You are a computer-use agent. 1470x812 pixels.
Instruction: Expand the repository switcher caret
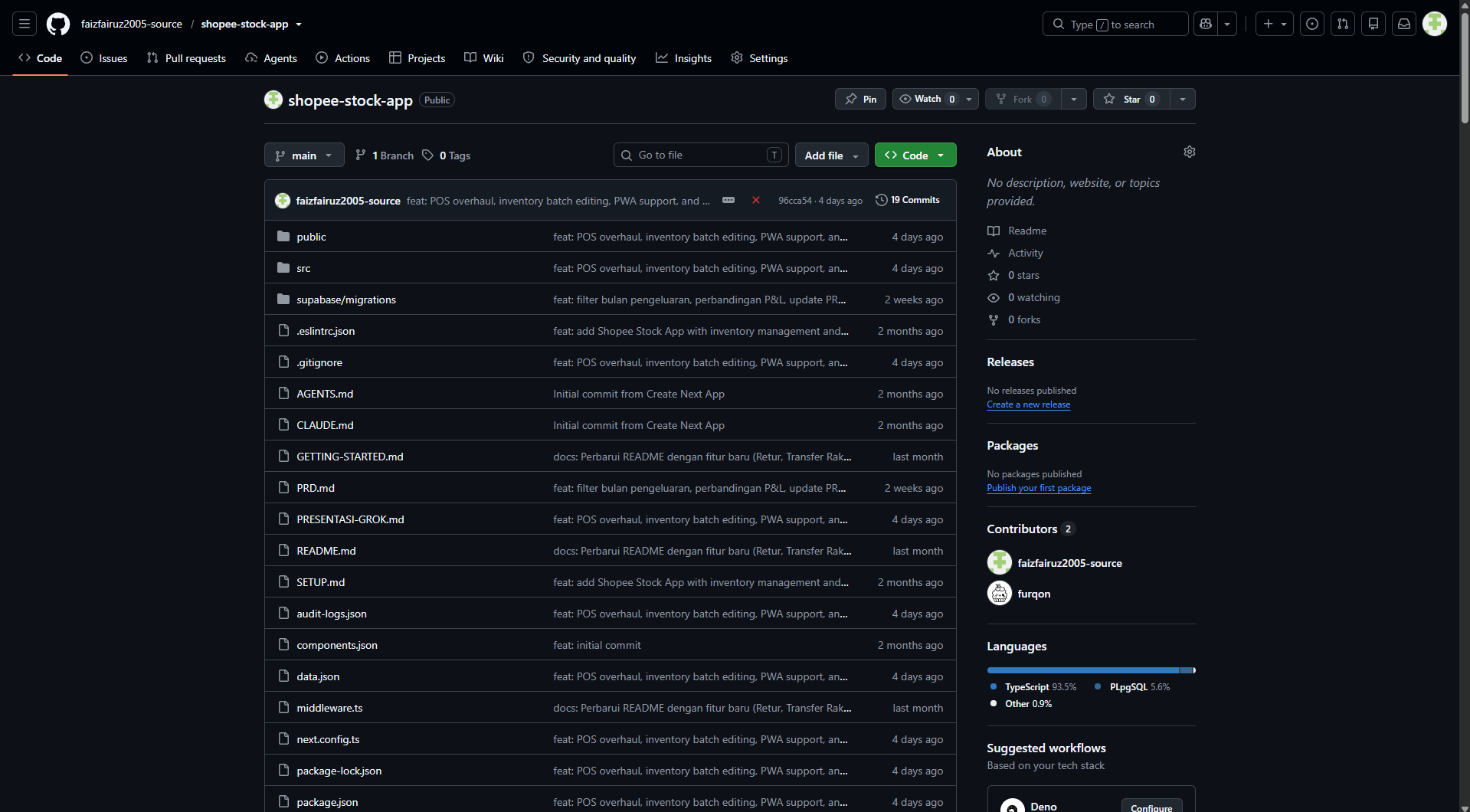tap(299, 25)
